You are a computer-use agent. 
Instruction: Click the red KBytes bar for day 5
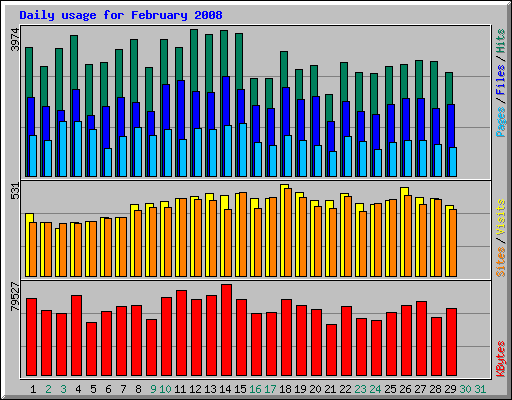(91, 349)
